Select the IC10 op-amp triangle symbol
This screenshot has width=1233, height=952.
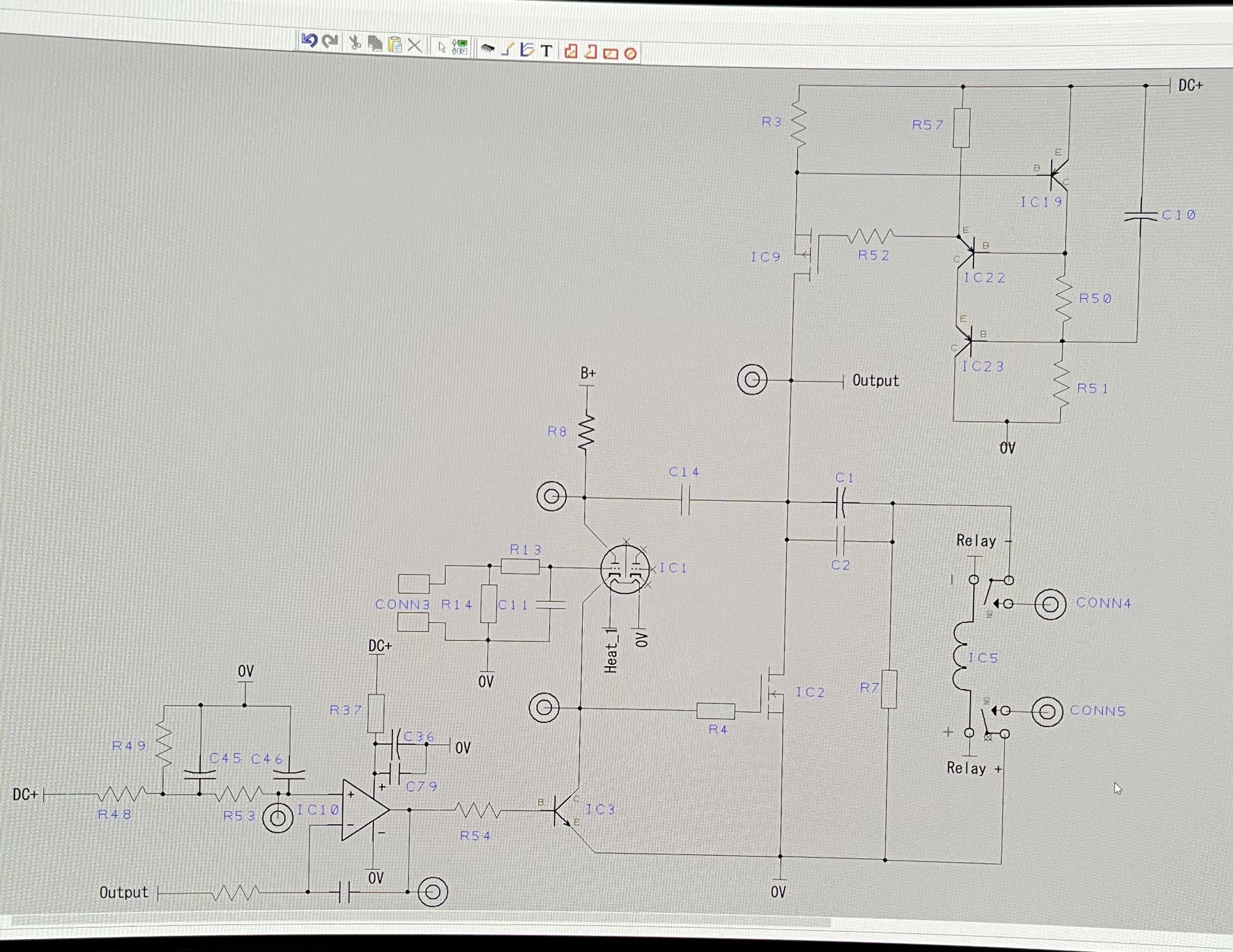click(x=365, y=810)
